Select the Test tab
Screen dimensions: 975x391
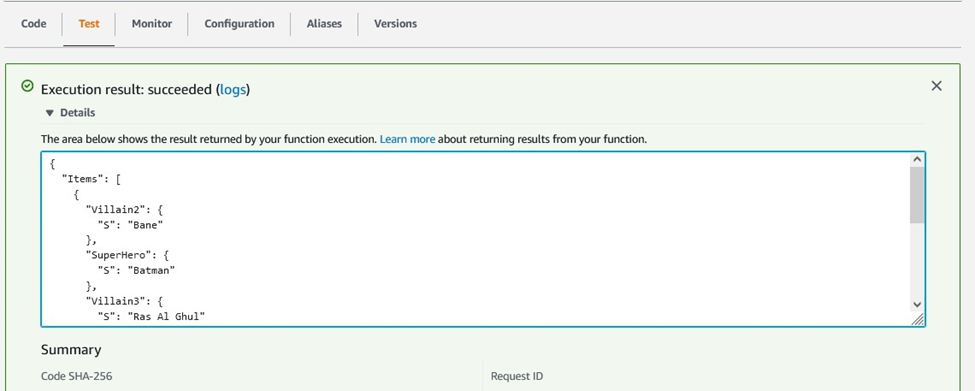click(x=89, y=24)
